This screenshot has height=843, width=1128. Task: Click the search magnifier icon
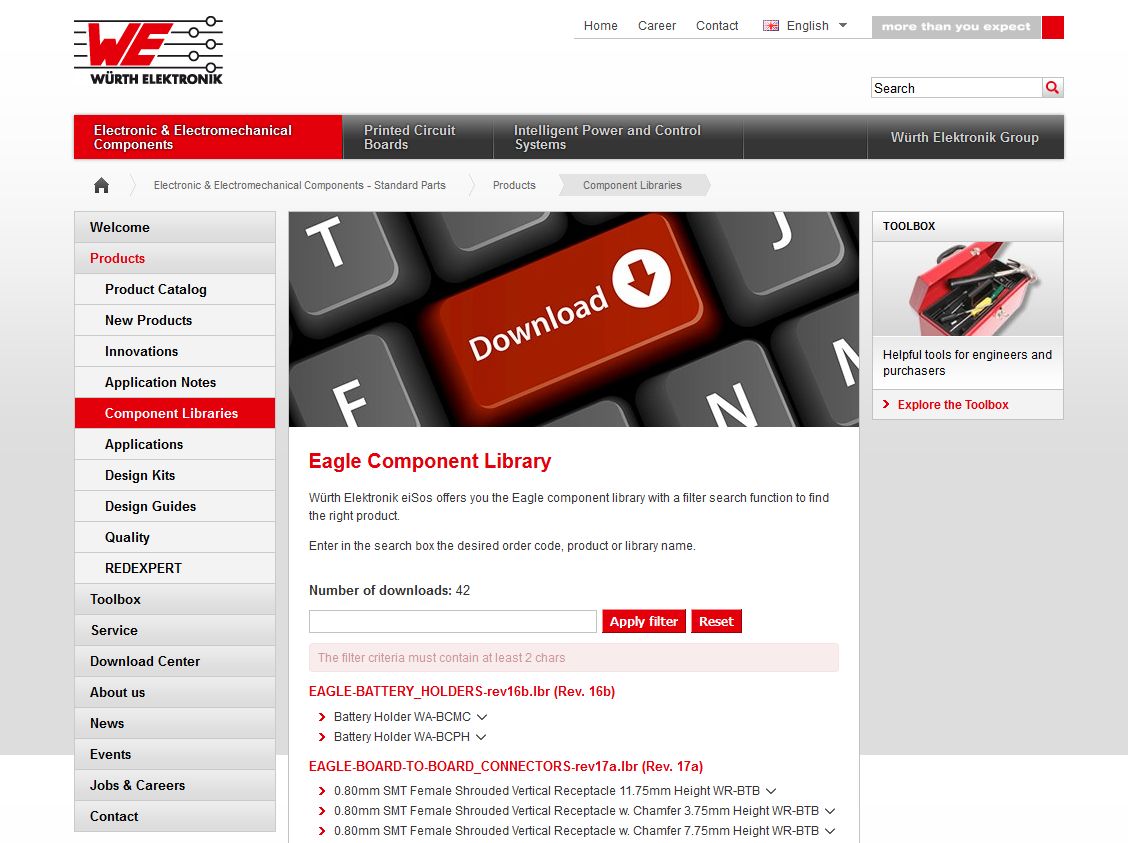click(x=1052, y=88)
